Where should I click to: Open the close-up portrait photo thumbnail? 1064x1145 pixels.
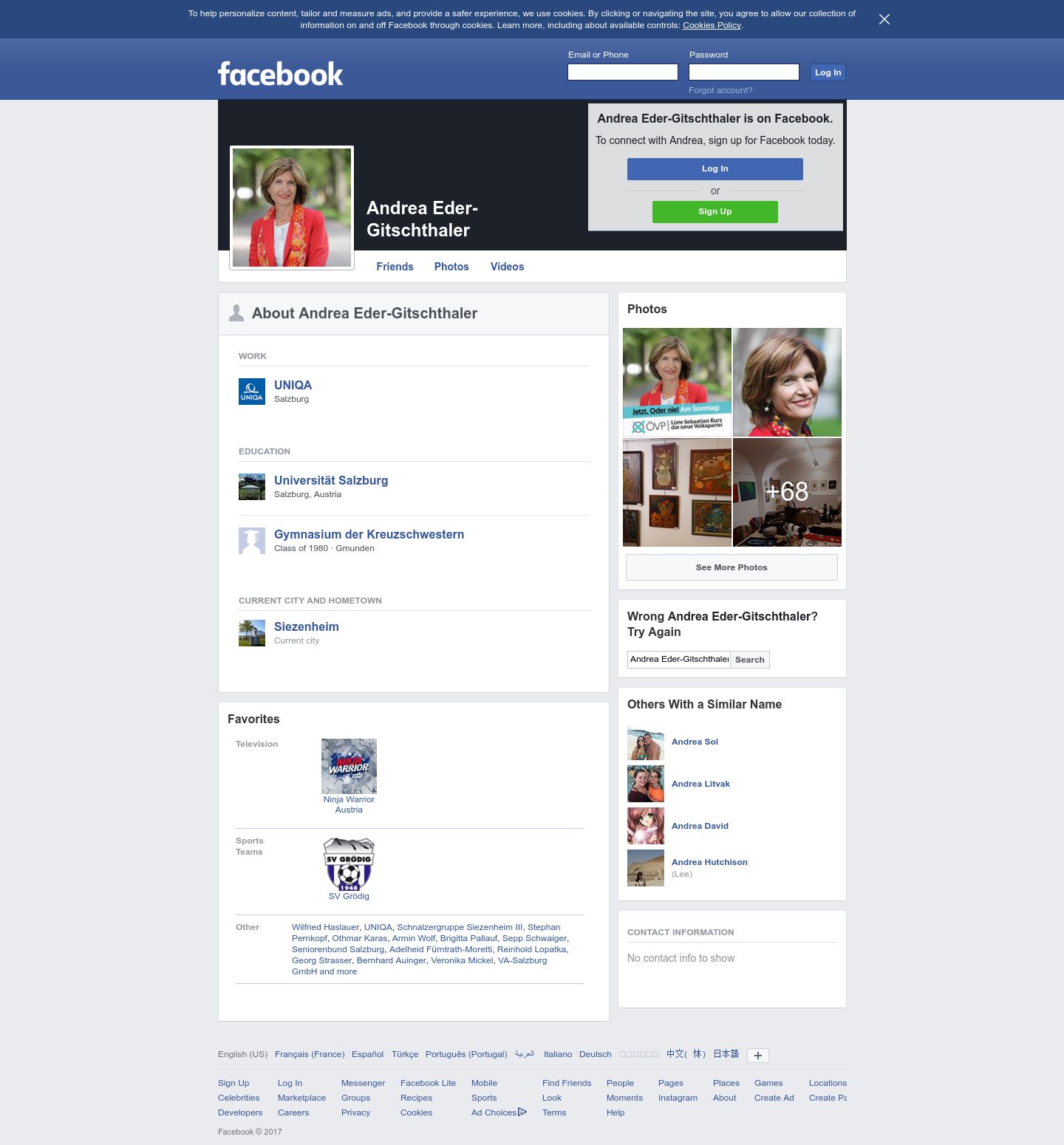[787, 382]
